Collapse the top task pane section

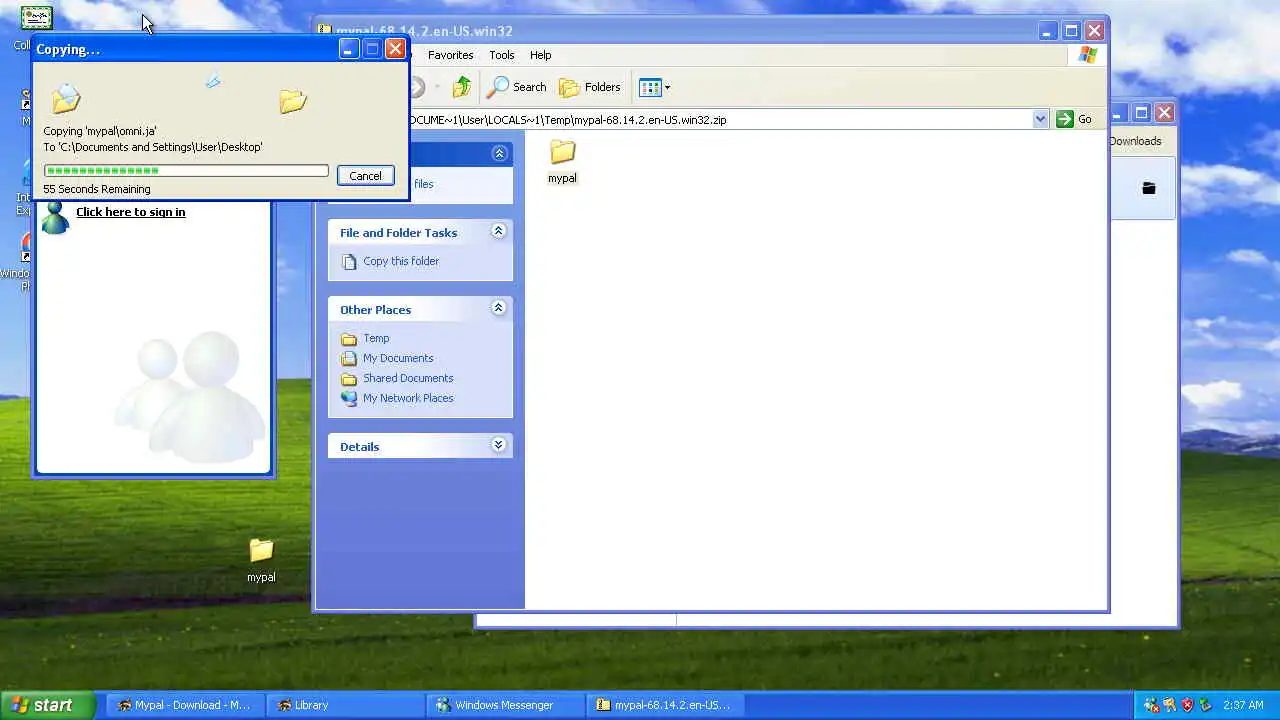coord(498,153)
